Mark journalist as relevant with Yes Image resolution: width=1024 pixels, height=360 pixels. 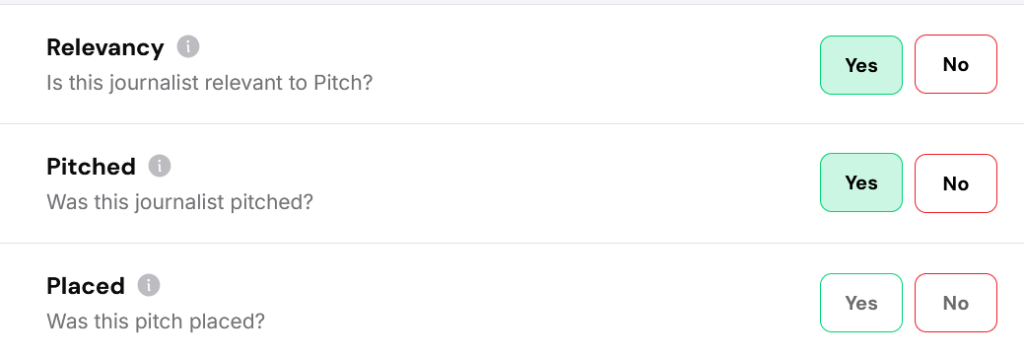[x=861, y=65]
